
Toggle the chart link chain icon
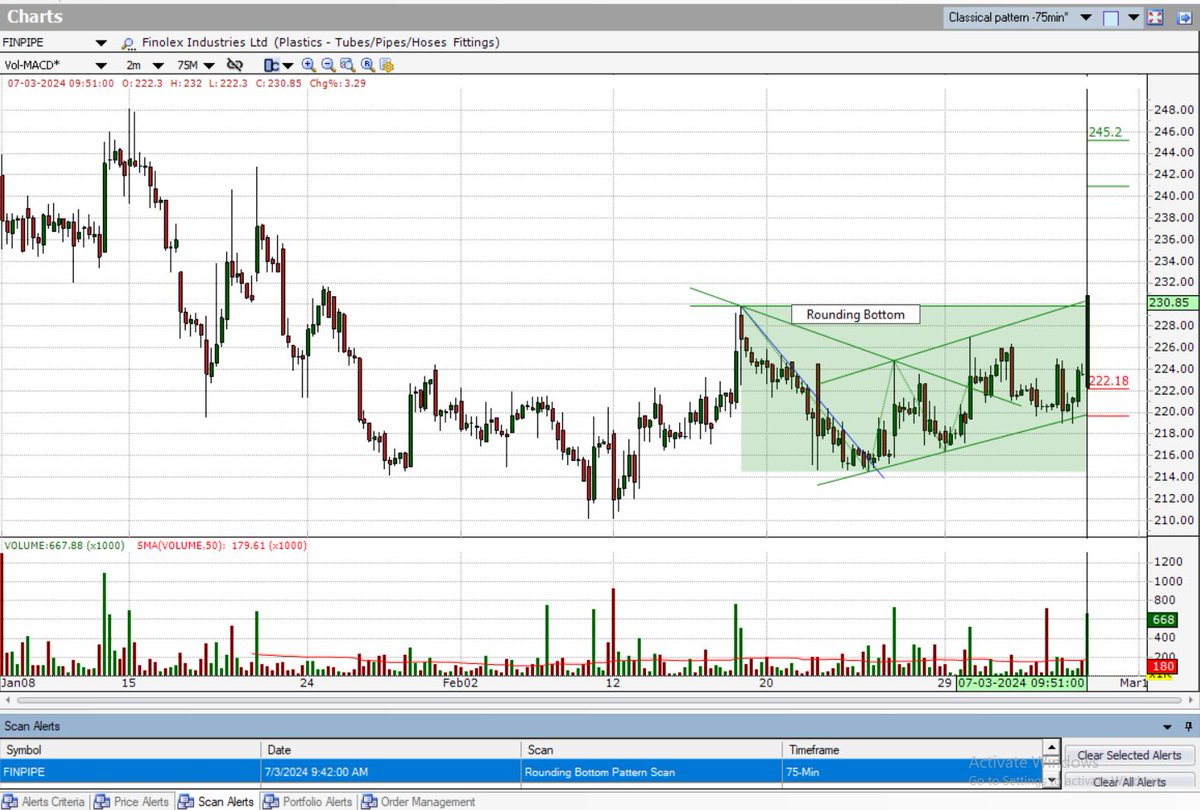tap(235, 65)
